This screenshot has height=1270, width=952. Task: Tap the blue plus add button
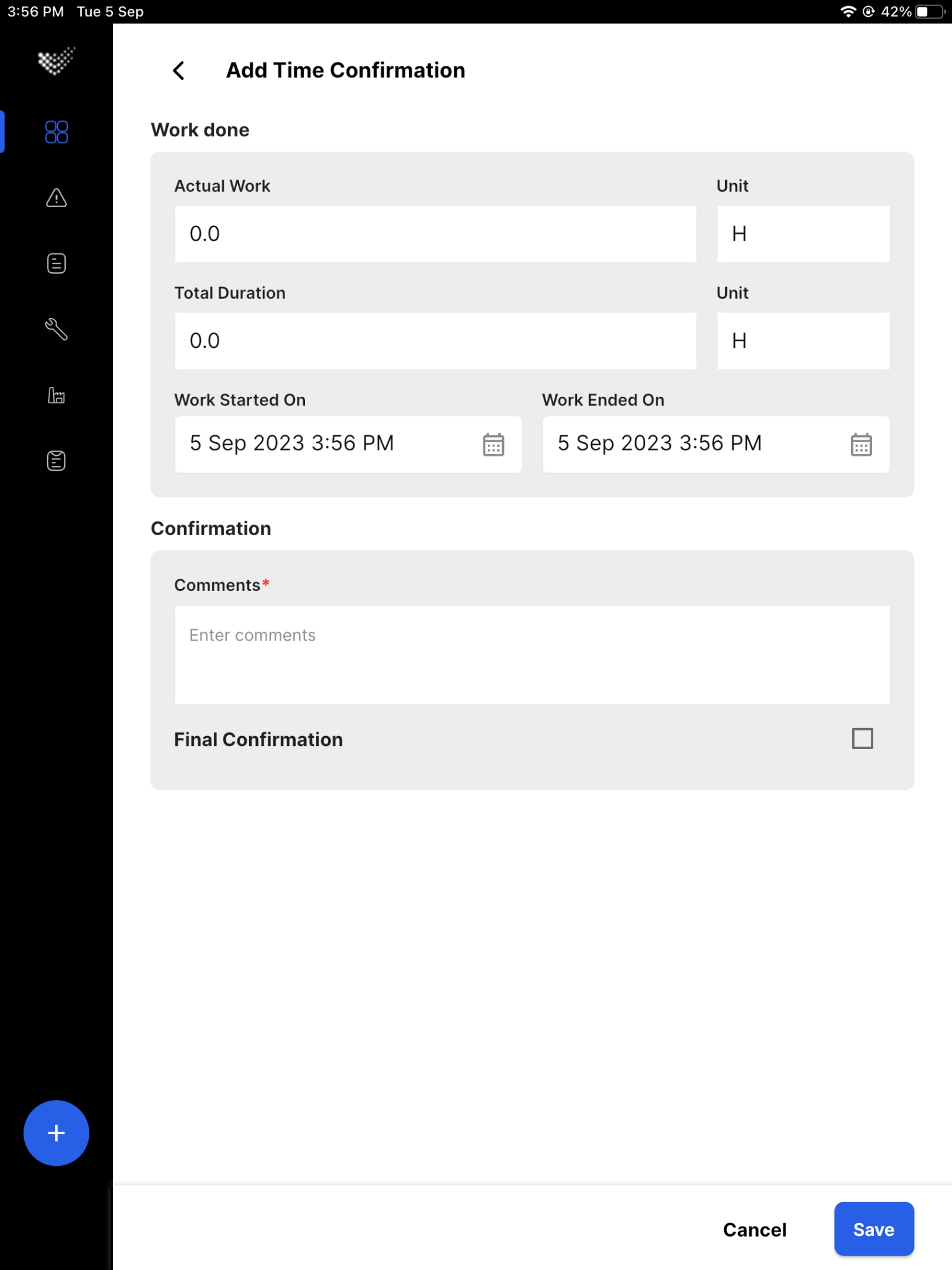point(56,1133)
